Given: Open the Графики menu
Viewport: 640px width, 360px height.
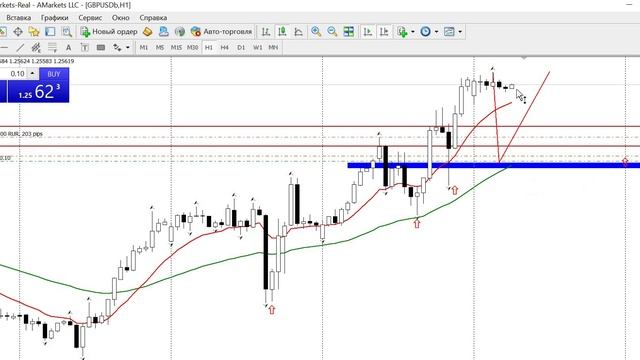Looking at the screenshot, I should [x=55, y=18].
